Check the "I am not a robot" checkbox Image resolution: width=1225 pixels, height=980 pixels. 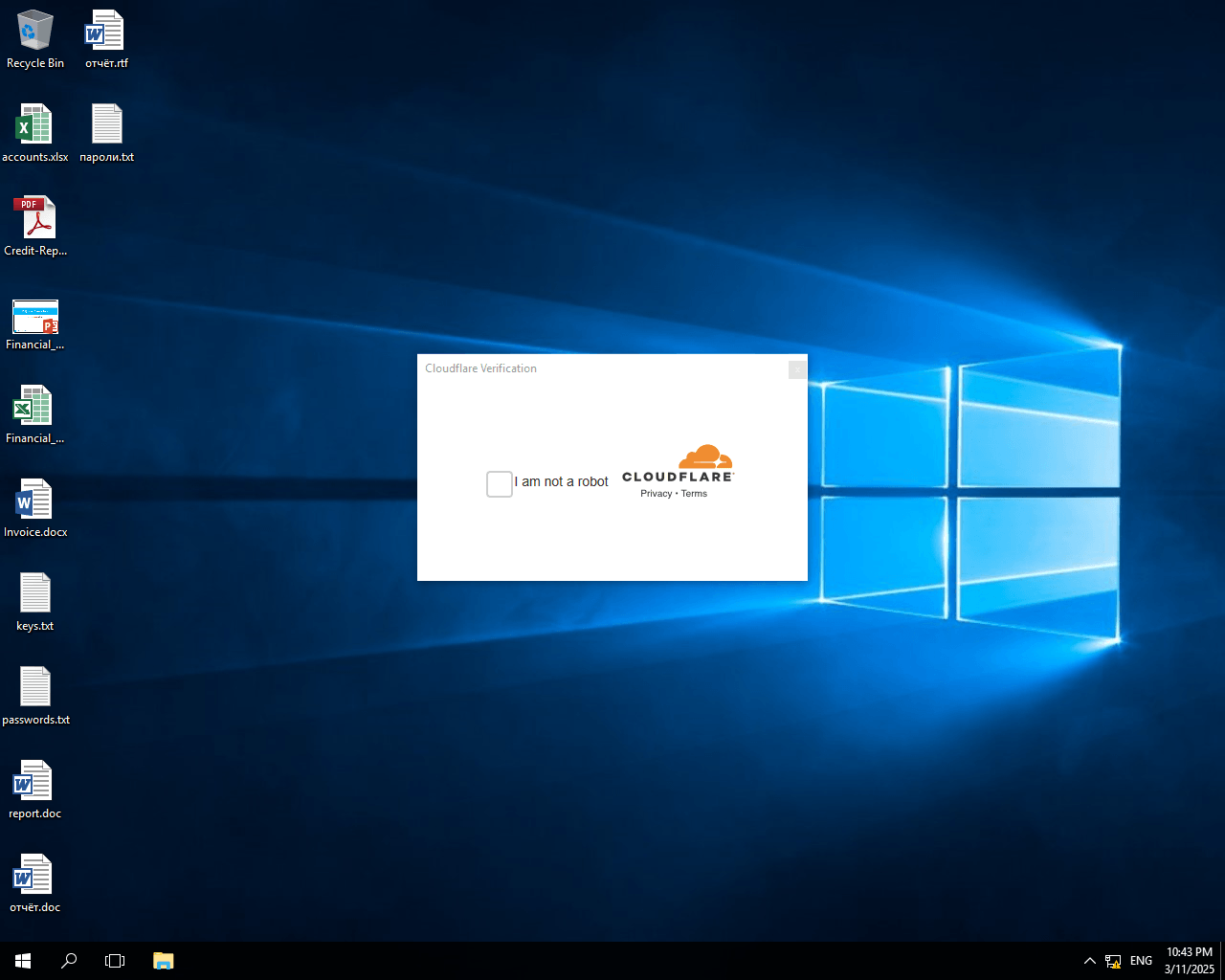point(500,484)
